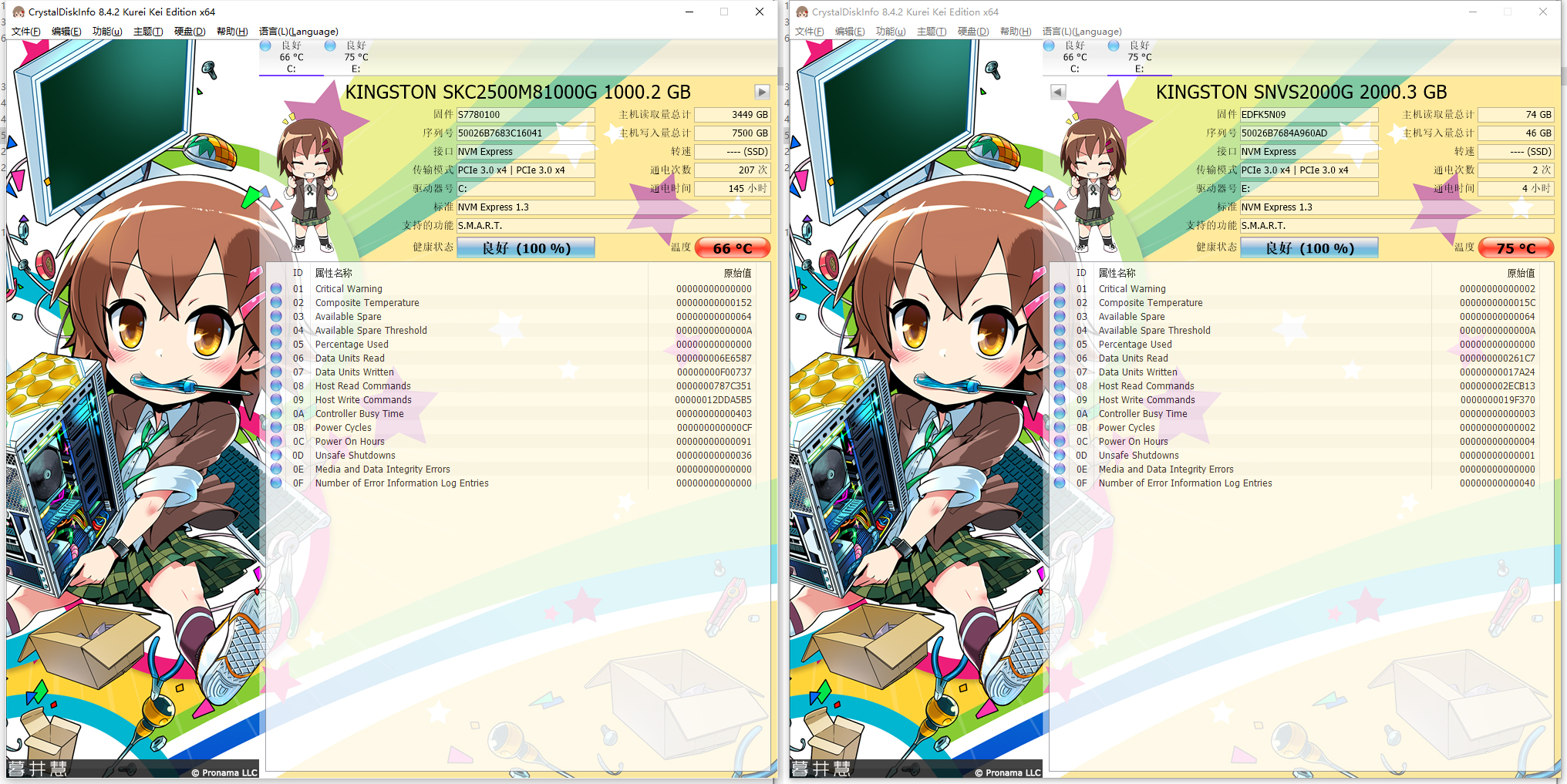
Task: Click Error Information Log Entries circle, SNVS2000G window
Action: [1060, 483]
